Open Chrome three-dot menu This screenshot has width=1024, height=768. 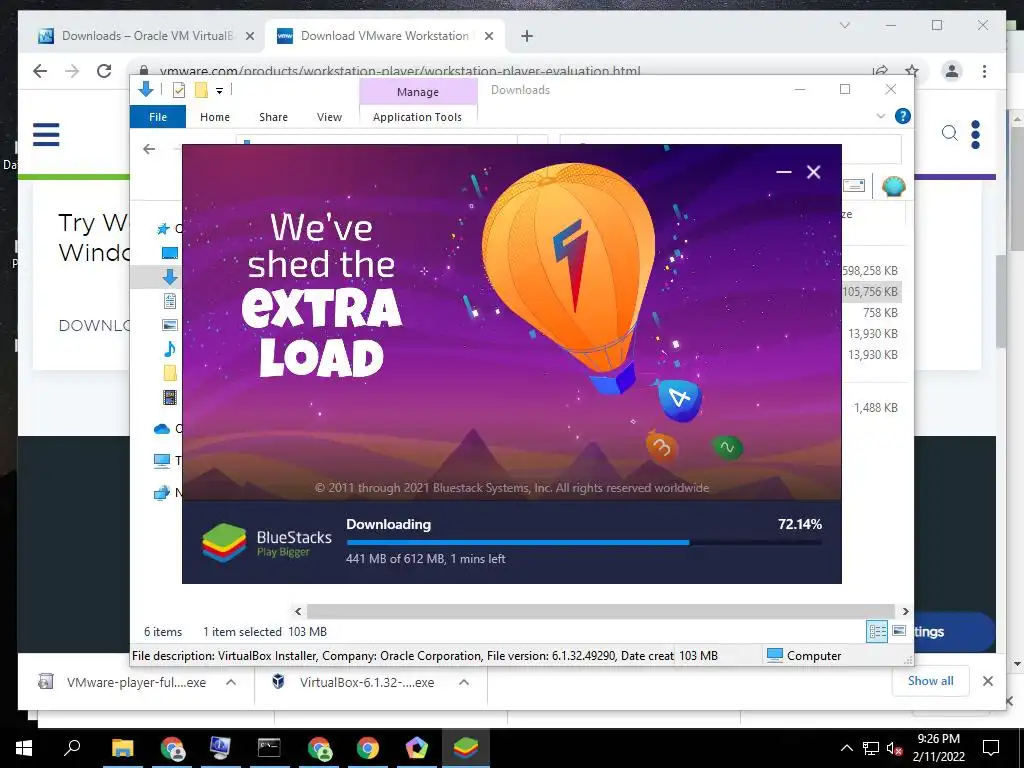984,71
